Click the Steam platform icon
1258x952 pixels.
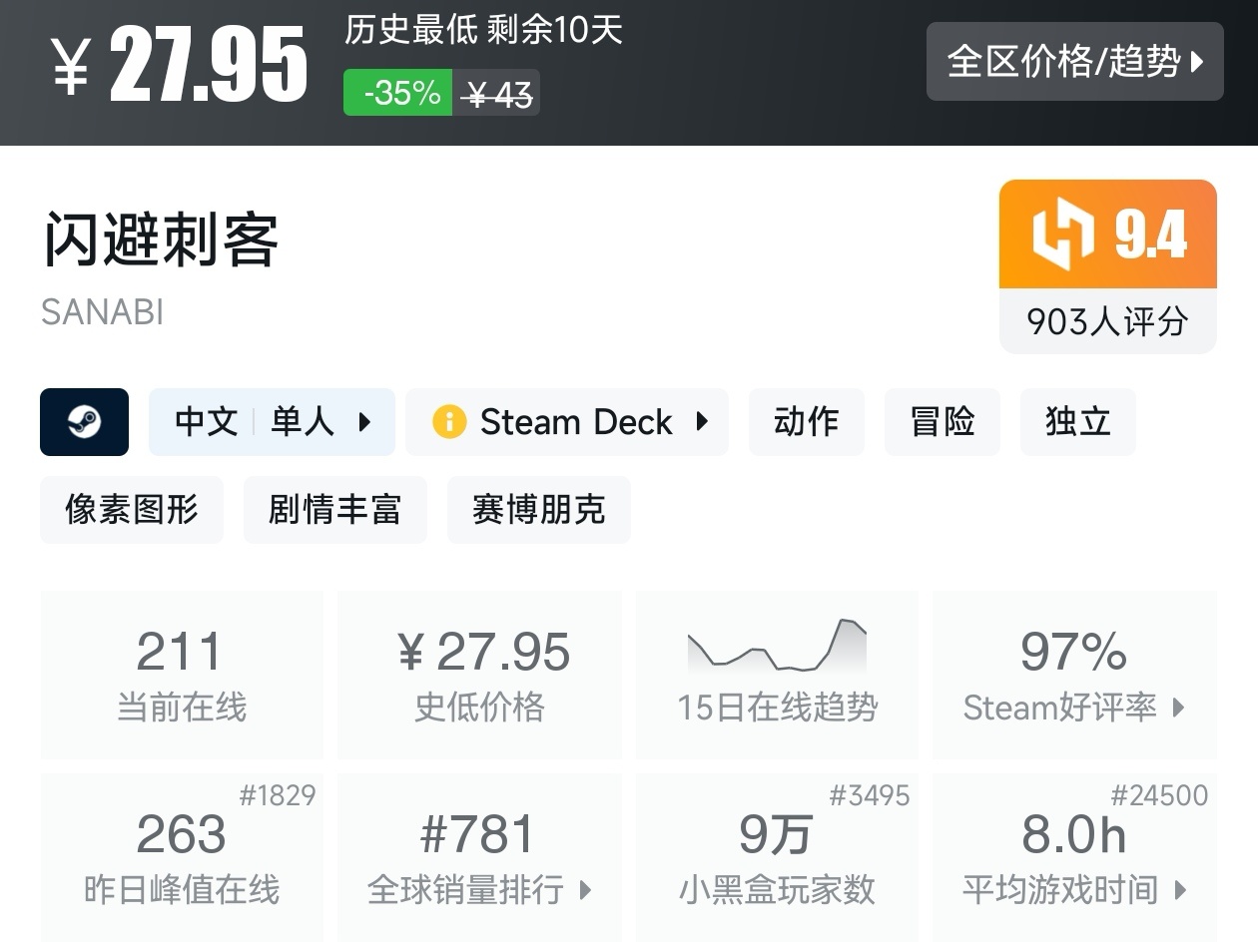pyautogui.click(x=84, y=422)
